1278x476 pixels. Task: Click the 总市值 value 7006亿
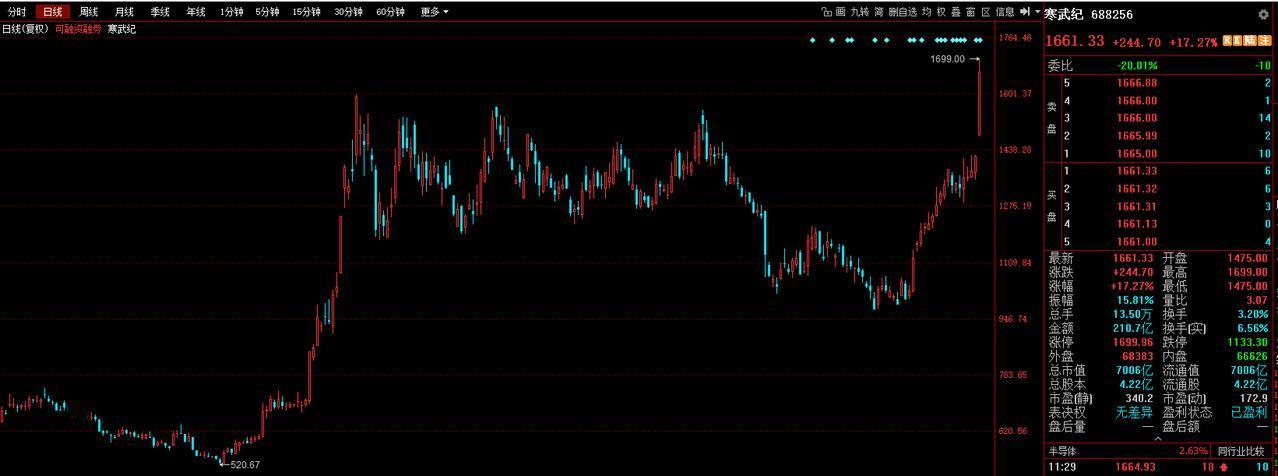(1135, 369)
